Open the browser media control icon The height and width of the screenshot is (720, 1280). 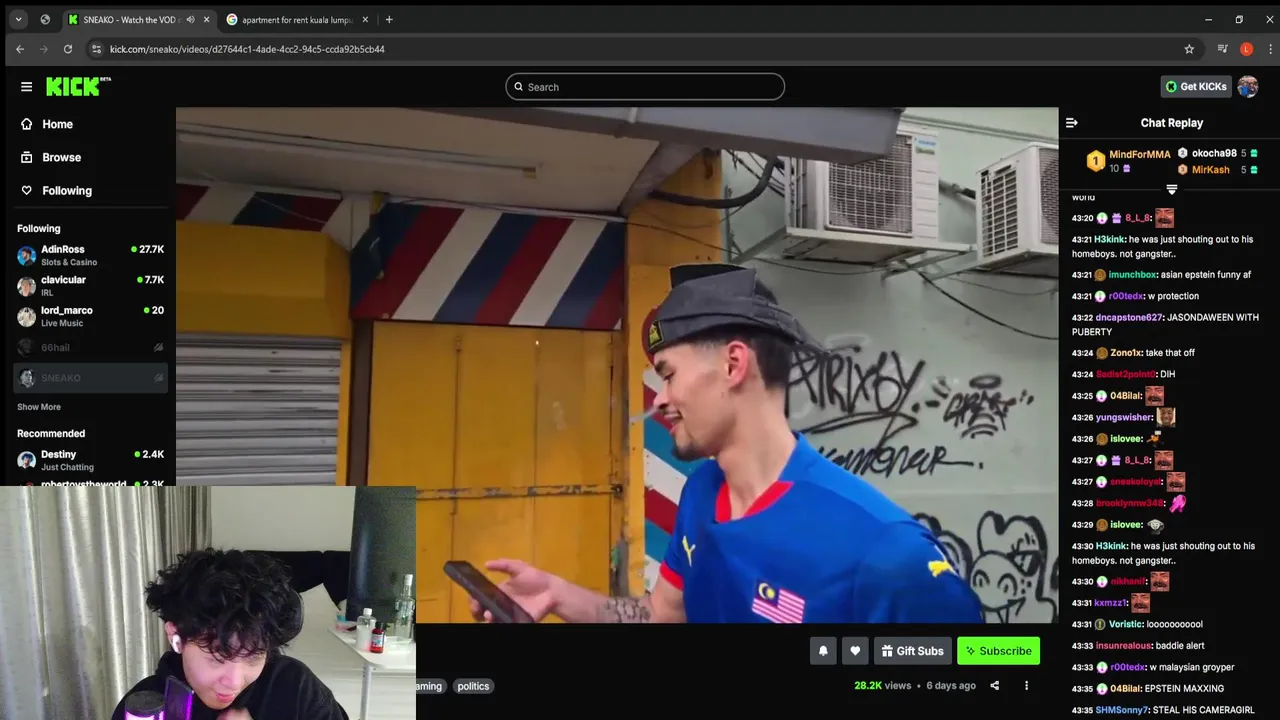(x=1222, y=49)
